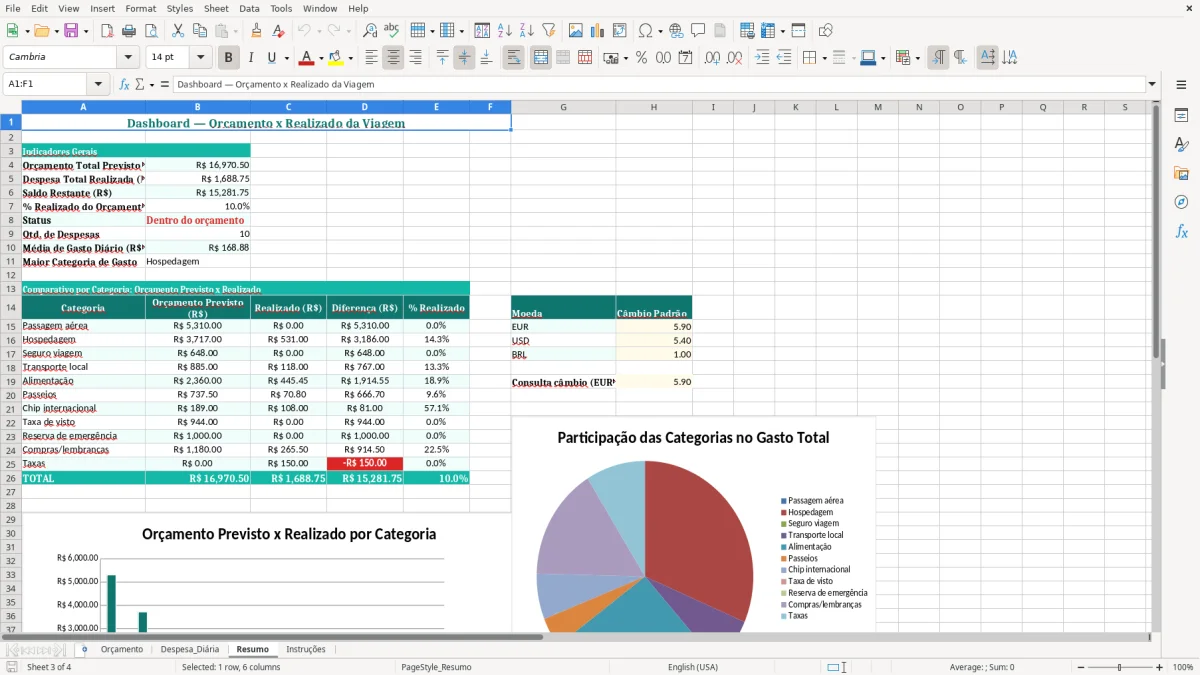
Task: Open the Sheet menu
Action: click(x=216, y=8)
